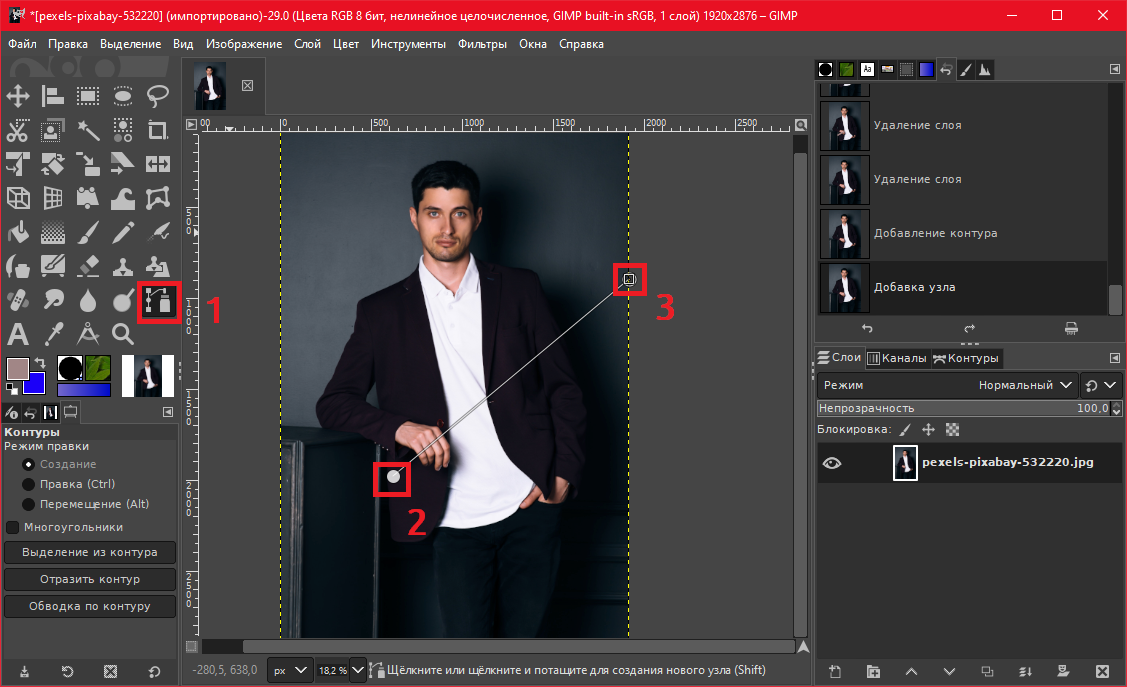Viewport: 1127px width, 687px height.
Task: Select the Flip tool
Action: (x=157, y=165)
